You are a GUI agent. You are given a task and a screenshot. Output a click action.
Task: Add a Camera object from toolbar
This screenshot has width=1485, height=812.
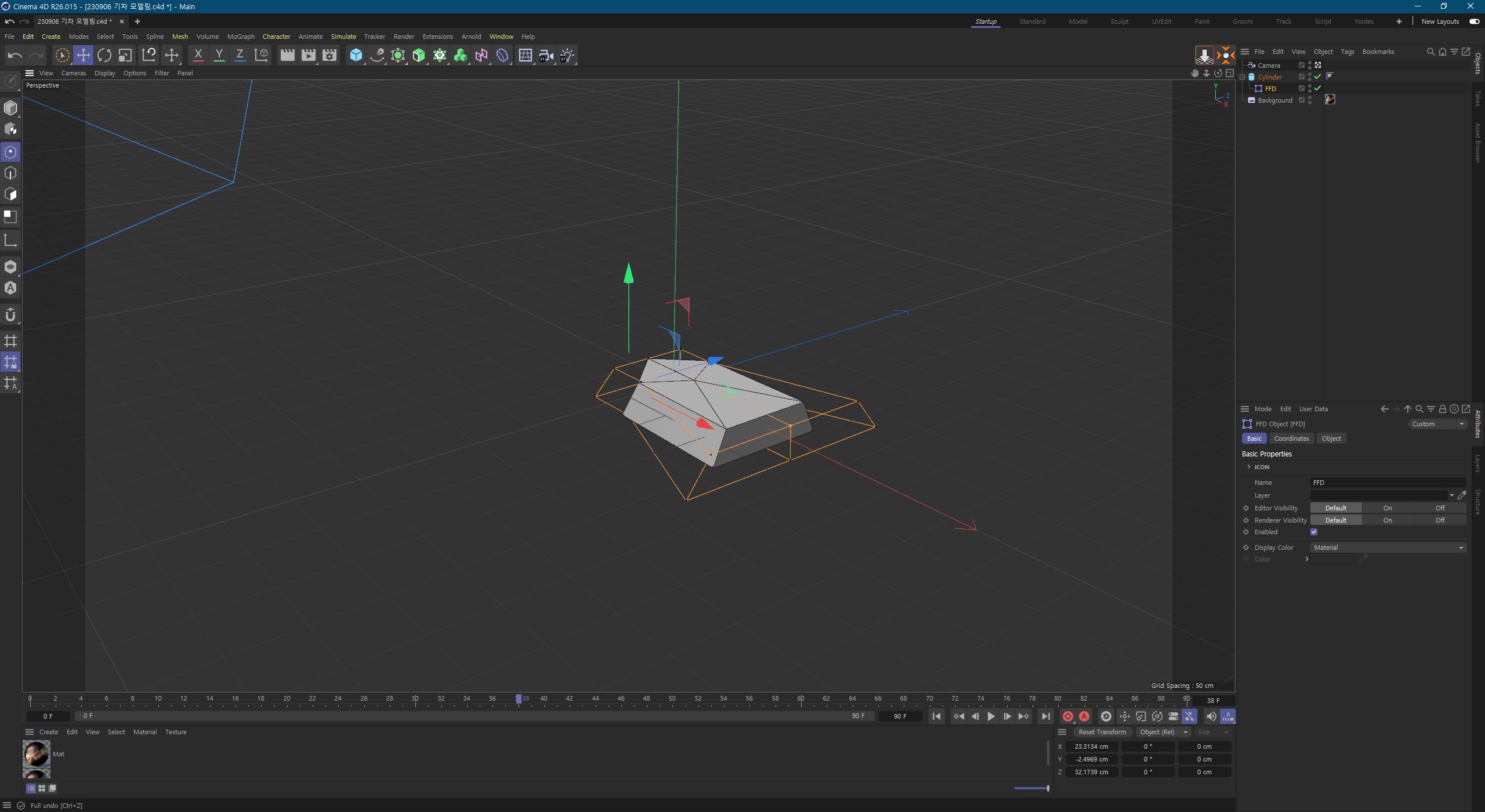(x=546, y=55)
